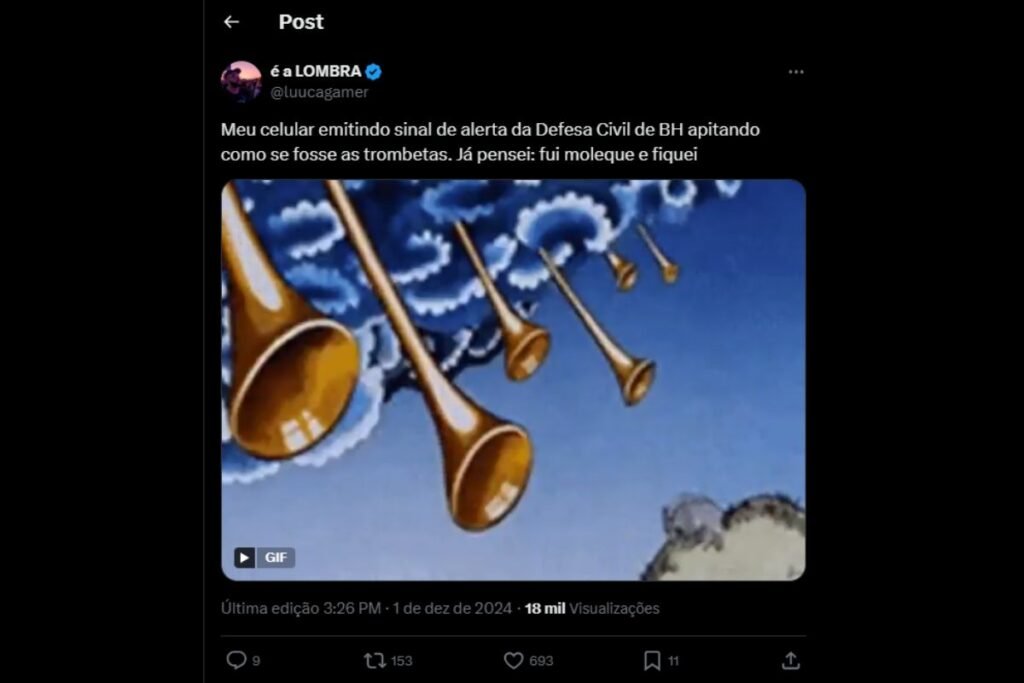The height and width of the screenshot is (683, 1024).
Task: Click the reply speech bubble icon
Action: pos(237,660)
